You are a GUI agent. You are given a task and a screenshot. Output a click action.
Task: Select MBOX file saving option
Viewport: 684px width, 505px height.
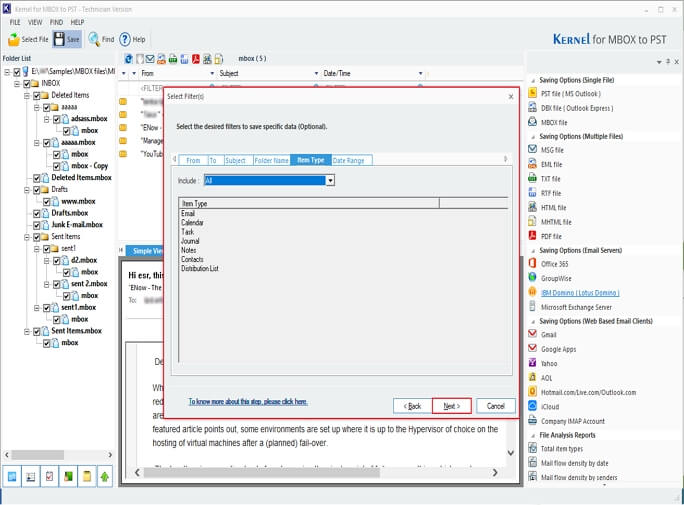[554, 123]
